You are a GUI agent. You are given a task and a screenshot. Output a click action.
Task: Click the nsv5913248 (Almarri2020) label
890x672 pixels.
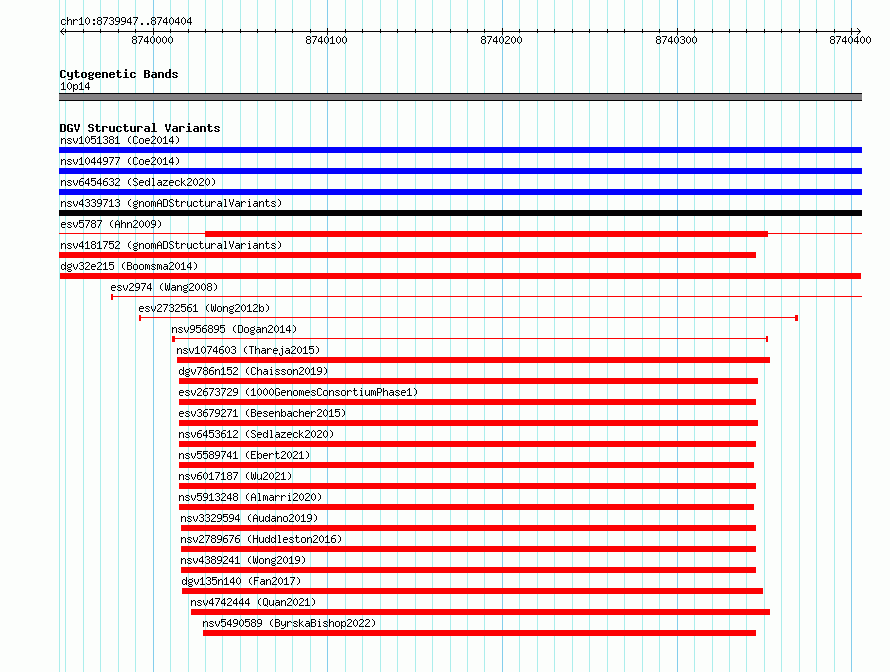tap(250, 497)
